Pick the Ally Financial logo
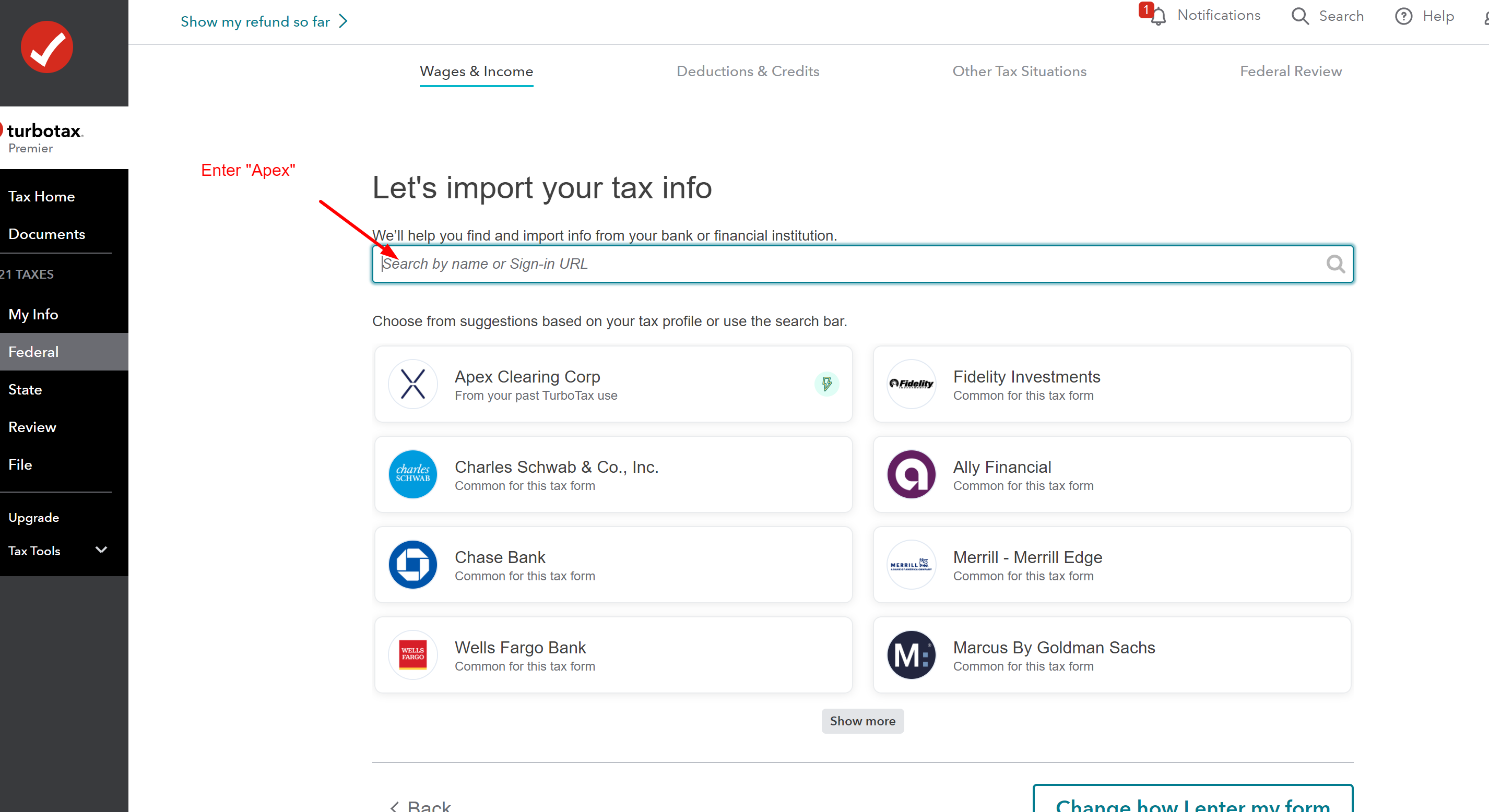Image resolution: width=1489 pixels, height=812 pixels. click(x=911, y=474)
